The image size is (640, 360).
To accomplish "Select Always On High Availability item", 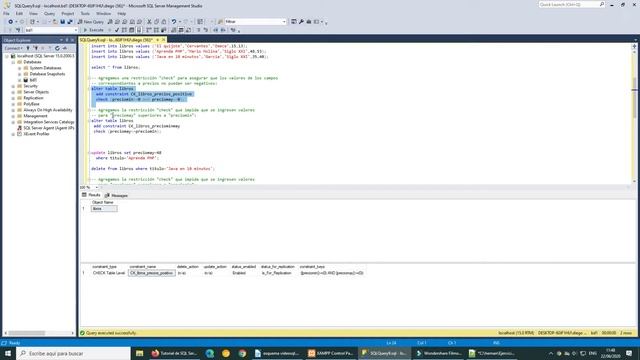I will tap(48, 110).
